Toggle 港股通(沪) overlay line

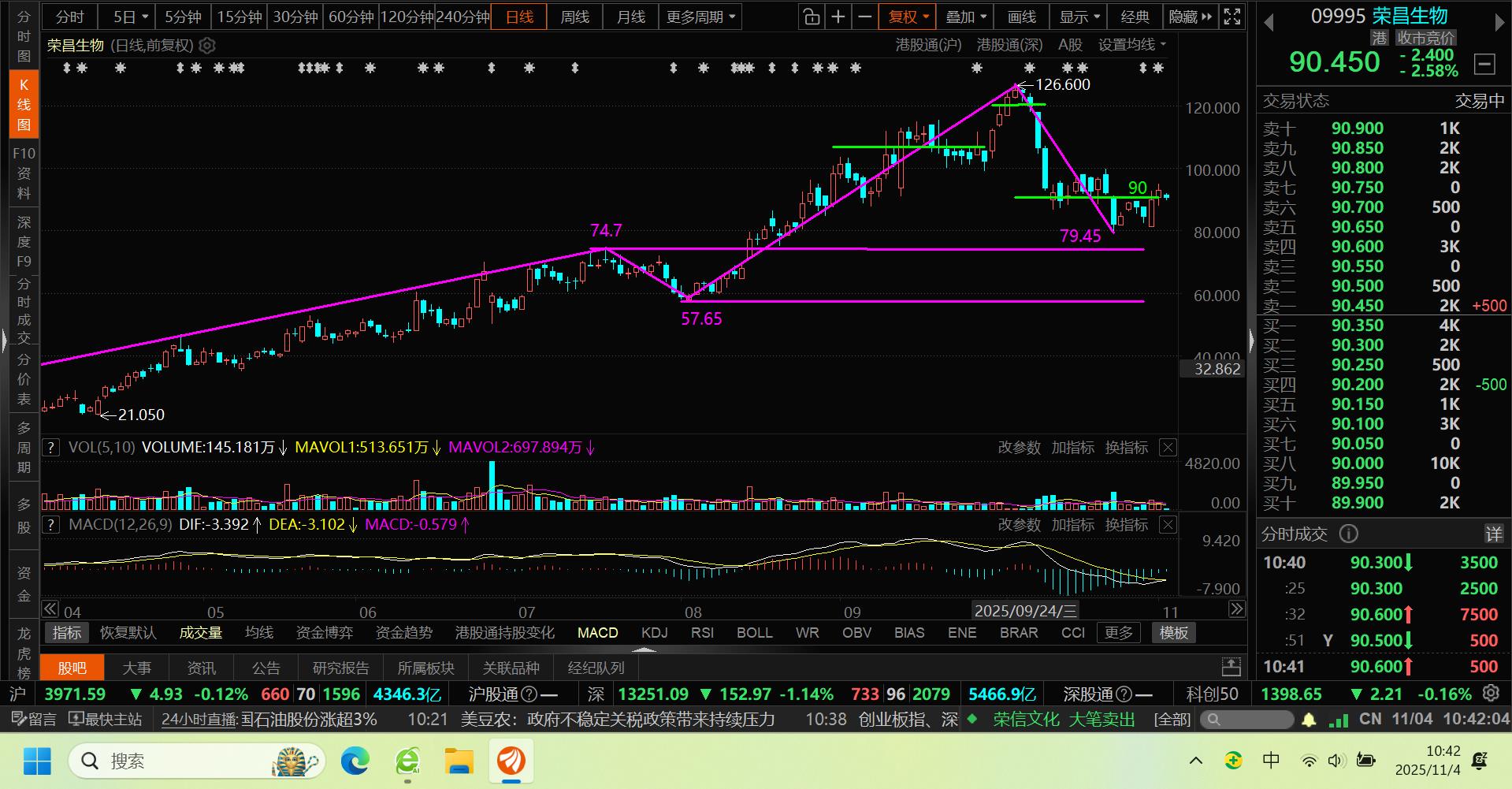[929, 45]
